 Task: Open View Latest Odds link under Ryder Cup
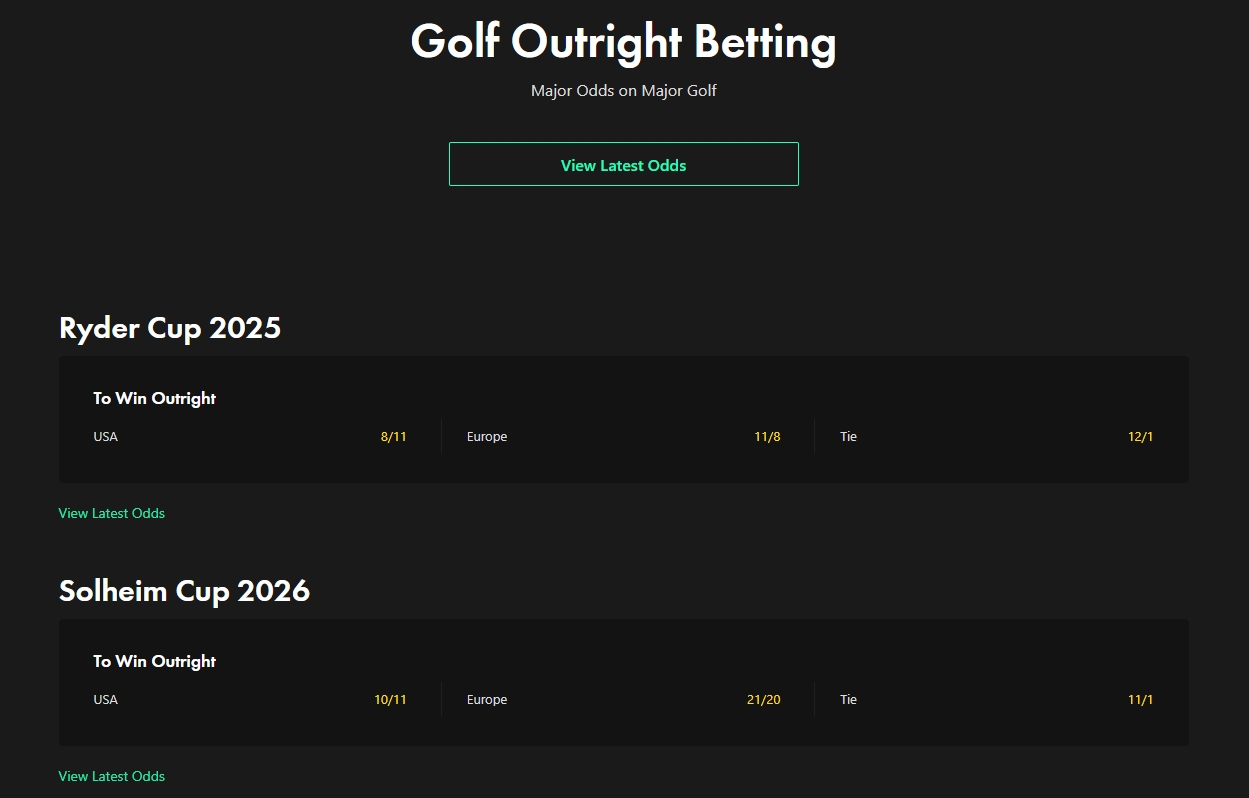pyautogui.click(x=112, y=513)
